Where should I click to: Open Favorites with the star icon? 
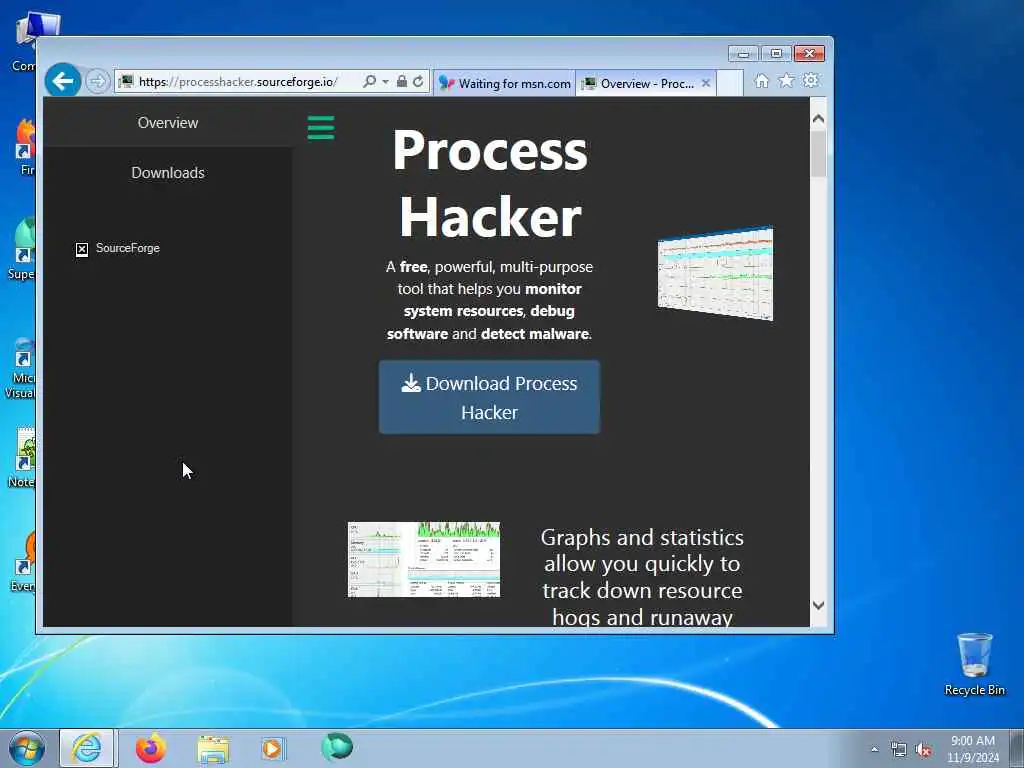786,80
